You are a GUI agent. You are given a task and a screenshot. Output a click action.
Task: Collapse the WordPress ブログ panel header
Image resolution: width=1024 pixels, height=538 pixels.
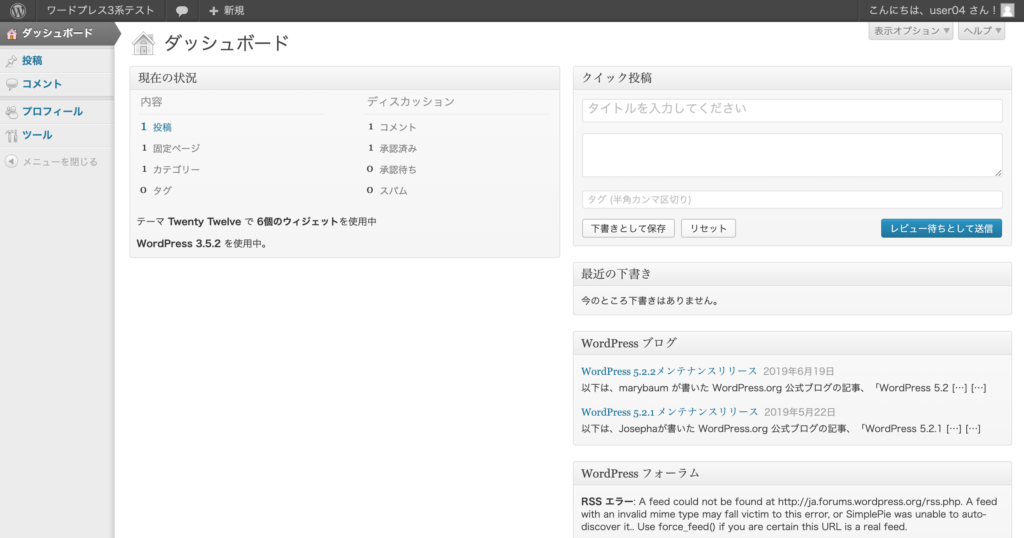(792, 343)
